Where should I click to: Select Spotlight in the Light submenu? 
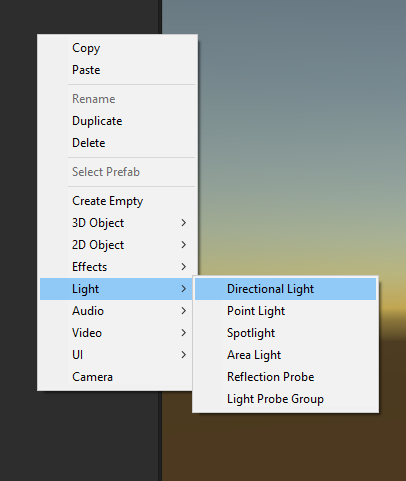coord(285,333)
